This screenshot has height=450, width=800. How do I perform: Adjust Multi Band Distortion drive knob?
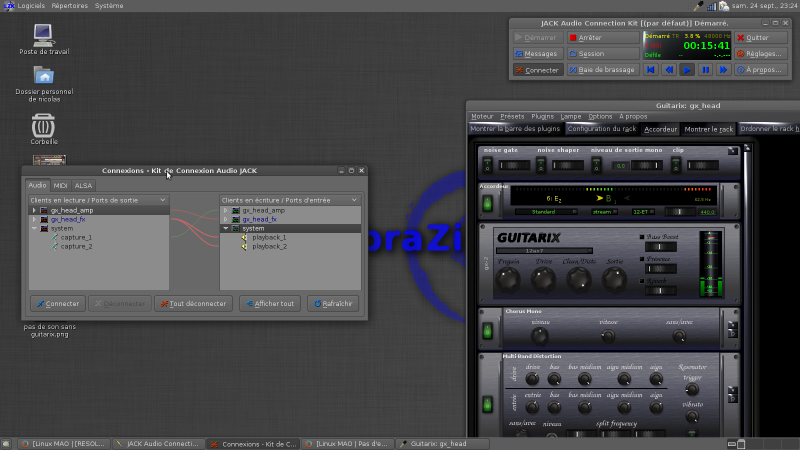pyautogui.click(x=532, y=379)
